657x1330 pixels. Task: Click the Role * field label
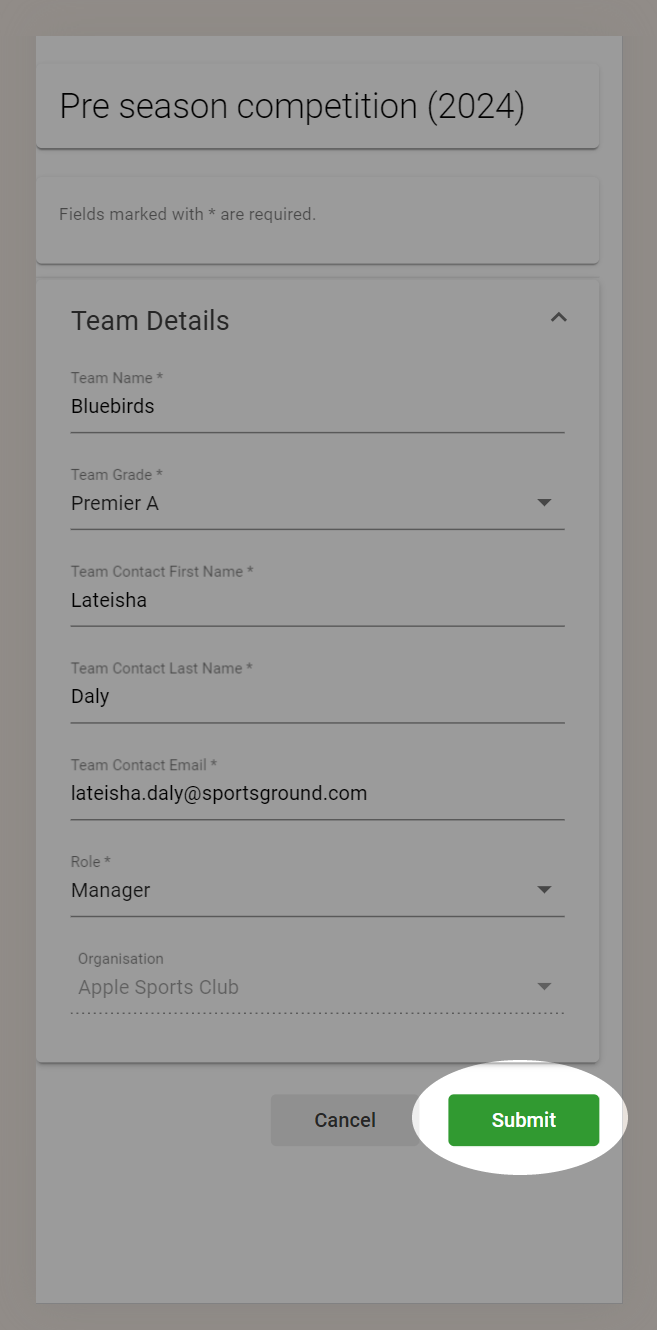[91, 862]
